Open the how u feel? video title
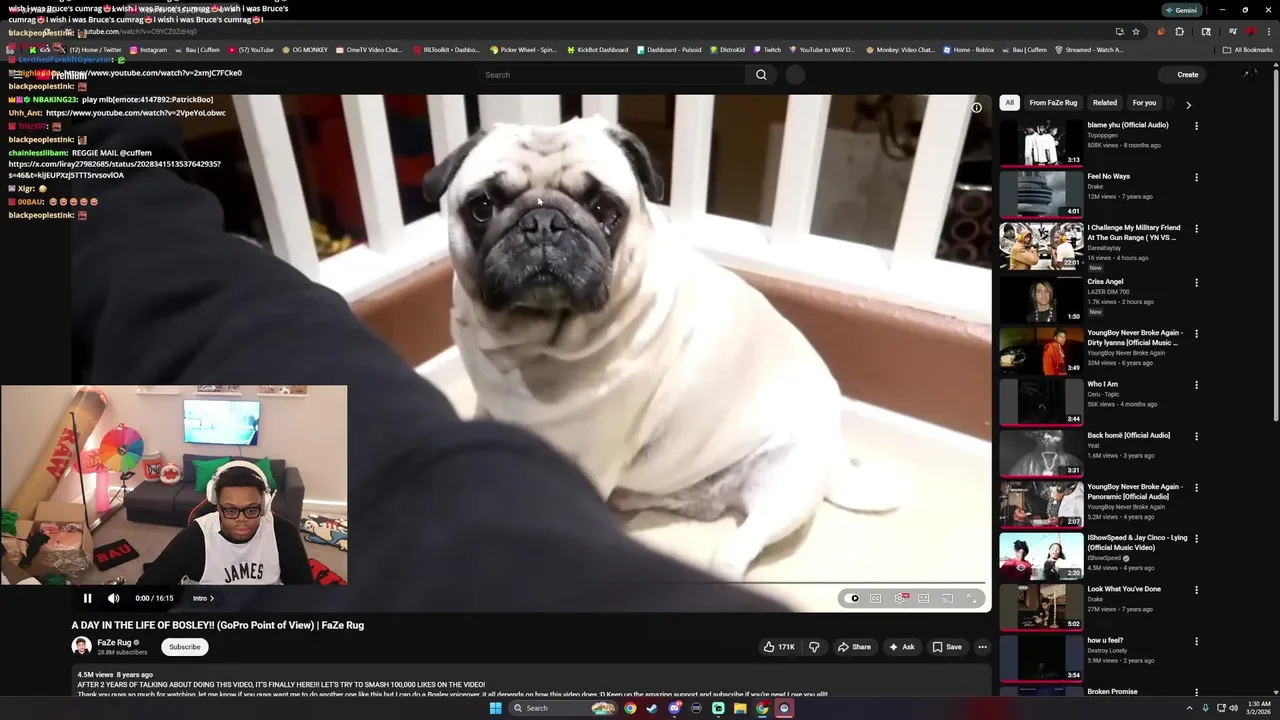 1105,640
